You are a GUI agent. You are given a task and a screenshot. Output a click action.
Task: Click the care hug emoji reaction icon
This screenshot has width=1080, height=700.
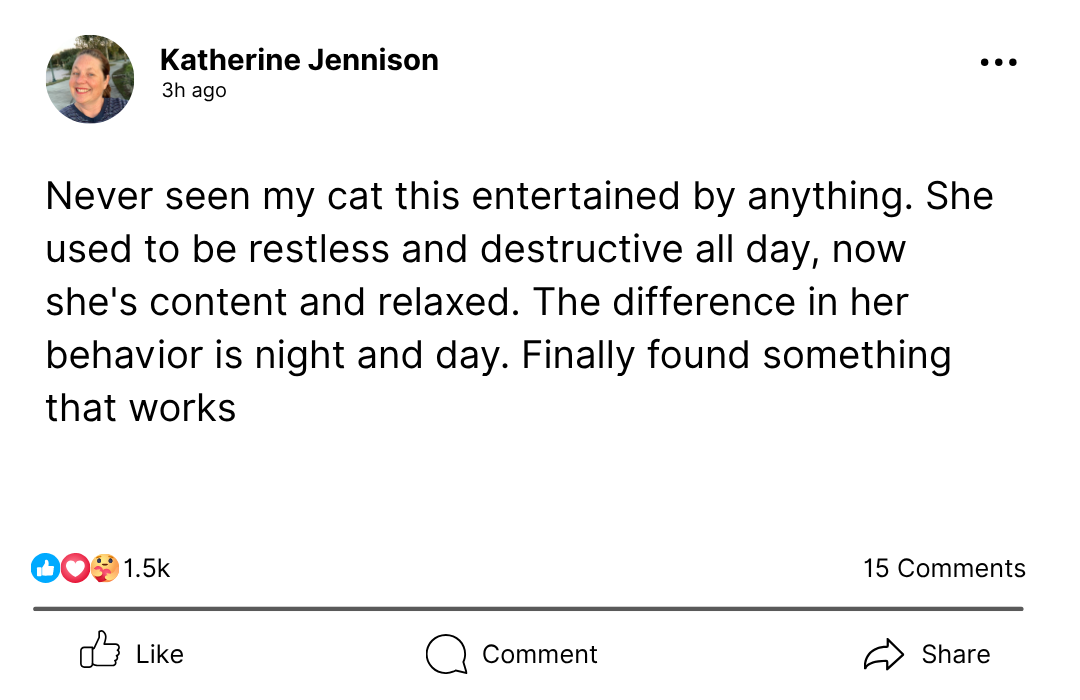104,569
